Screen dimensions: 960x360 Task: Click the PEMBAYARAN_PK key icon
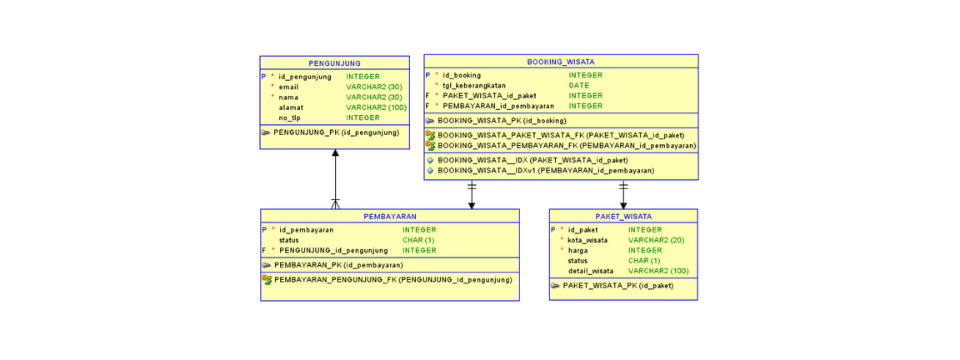pyautogui.click(x=266, y=265)
